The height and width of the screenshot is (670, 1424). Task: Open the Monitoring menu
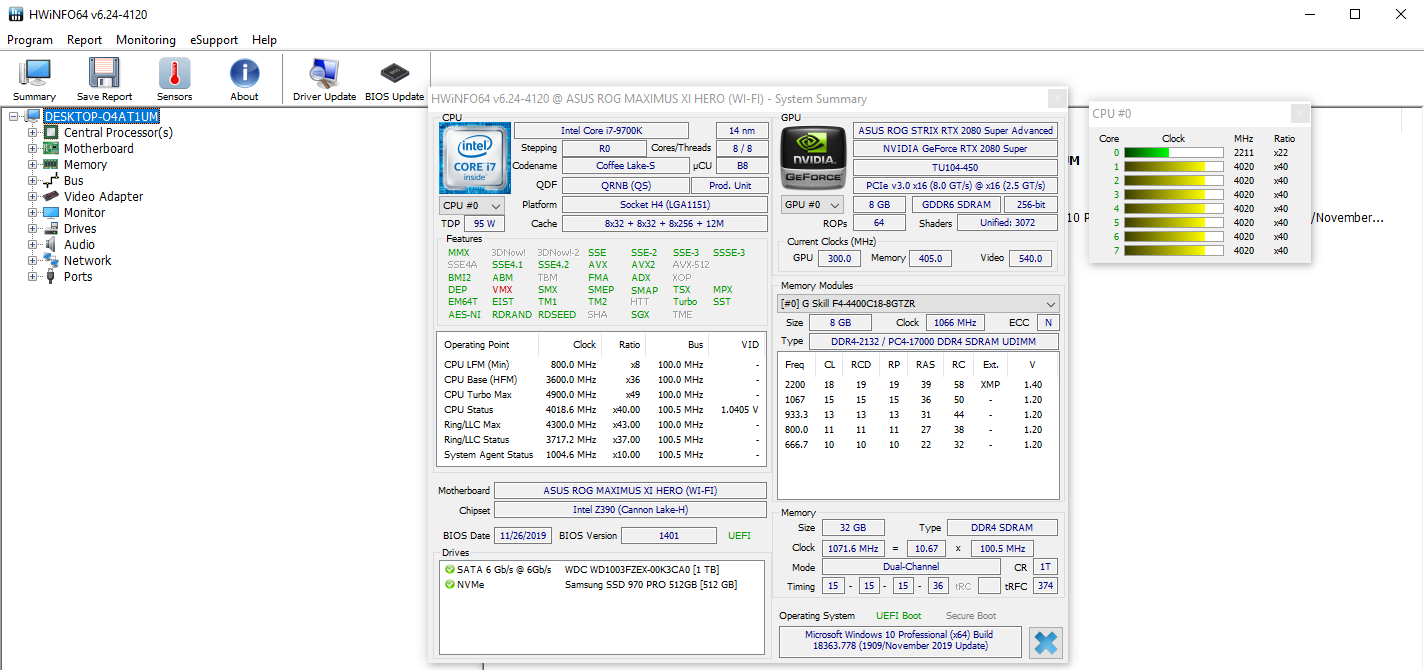[x=146, y=40]
